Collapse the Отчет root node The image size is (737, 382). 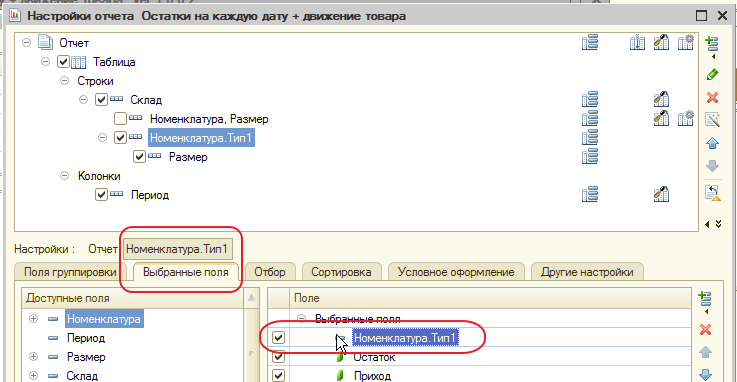[27, 43]
